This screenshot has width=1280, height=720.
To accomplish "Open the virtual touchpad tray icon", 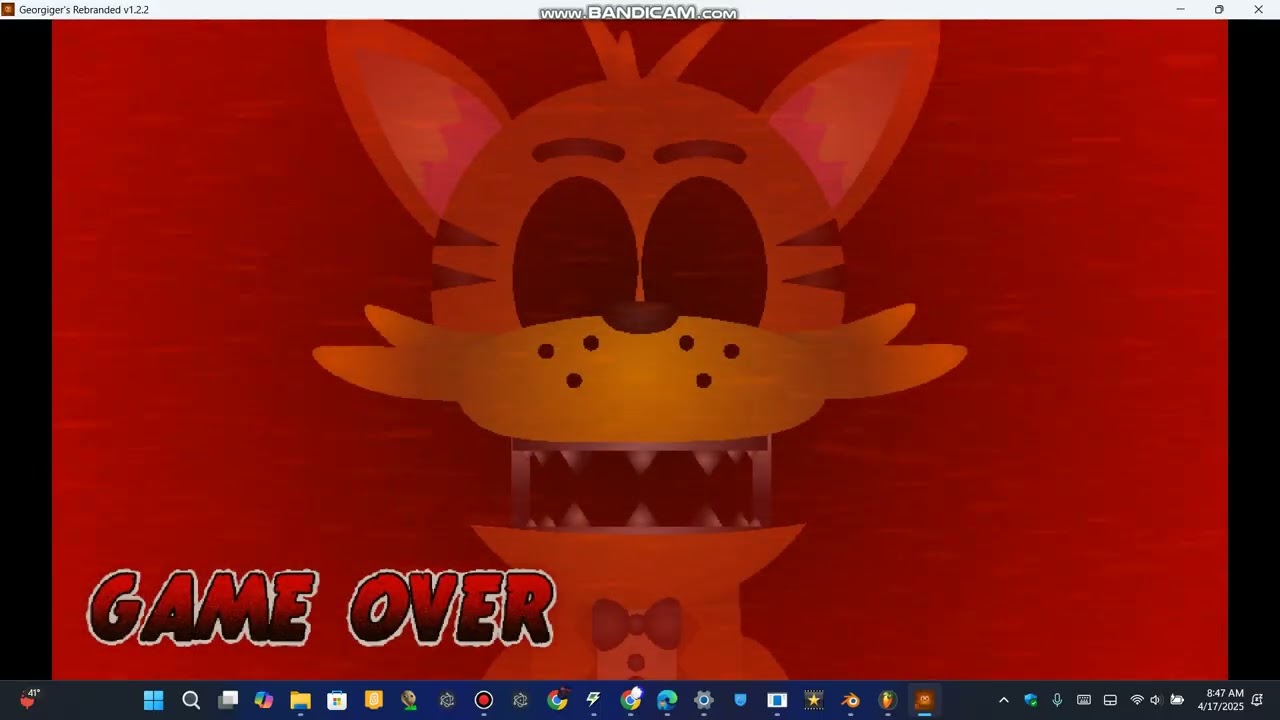I will click(x=1110, y=700).
